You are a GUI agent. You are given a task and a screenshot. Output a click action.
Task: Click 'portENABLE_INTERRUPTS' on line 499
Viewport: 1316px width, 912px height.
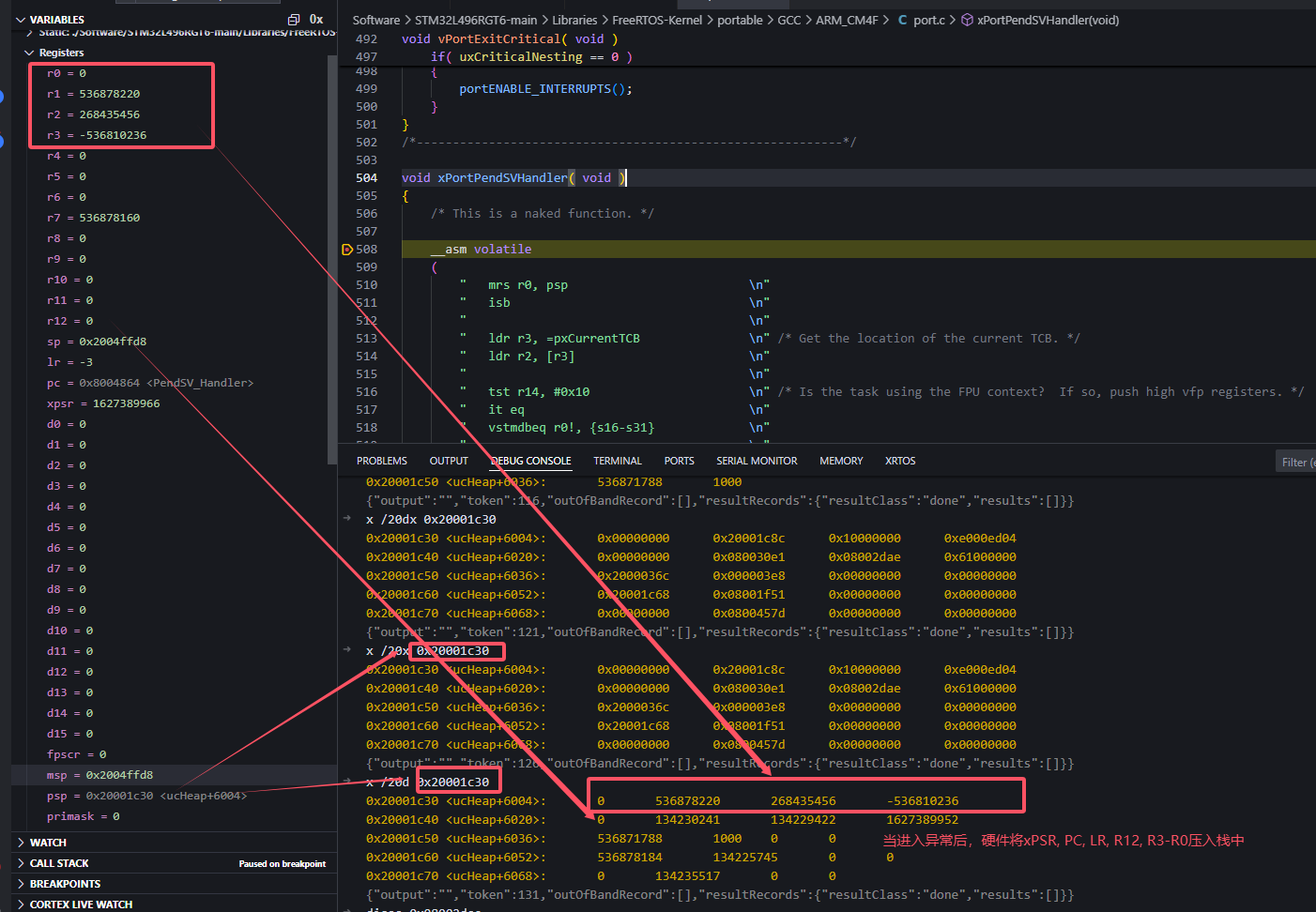click(x=535, y=89)
